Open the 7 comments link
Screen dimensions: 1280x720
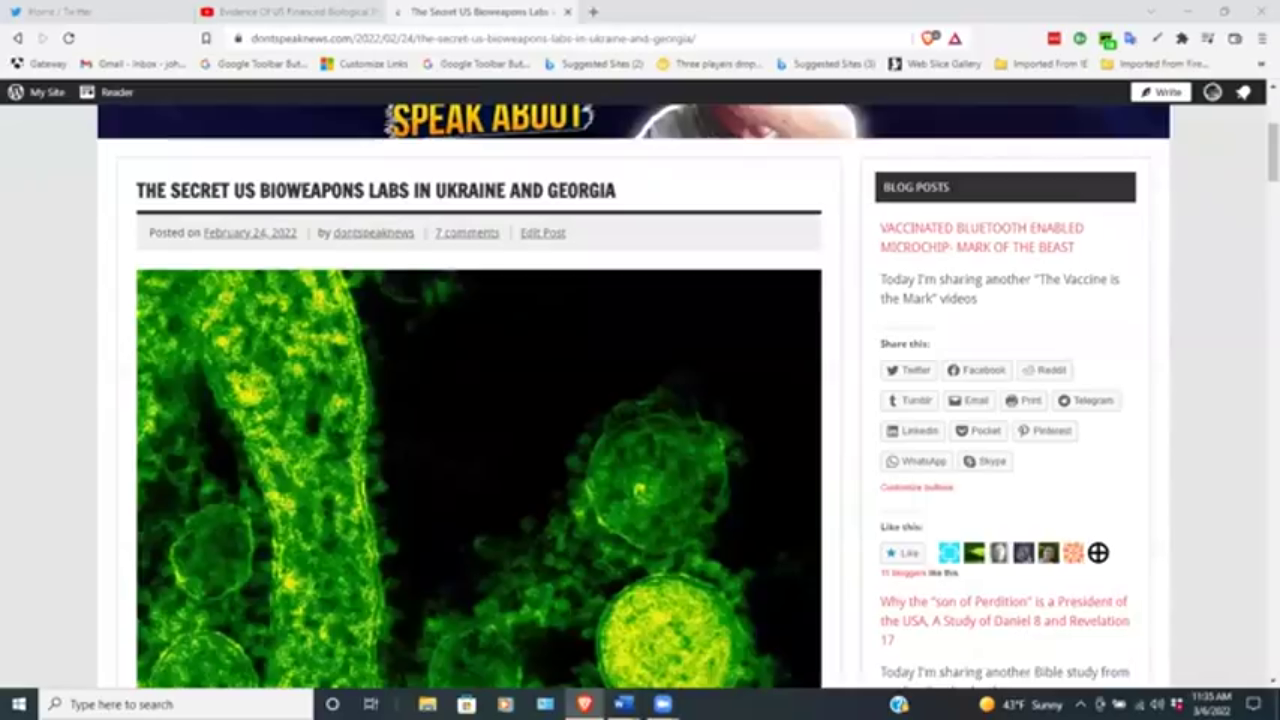click(466, 233)
